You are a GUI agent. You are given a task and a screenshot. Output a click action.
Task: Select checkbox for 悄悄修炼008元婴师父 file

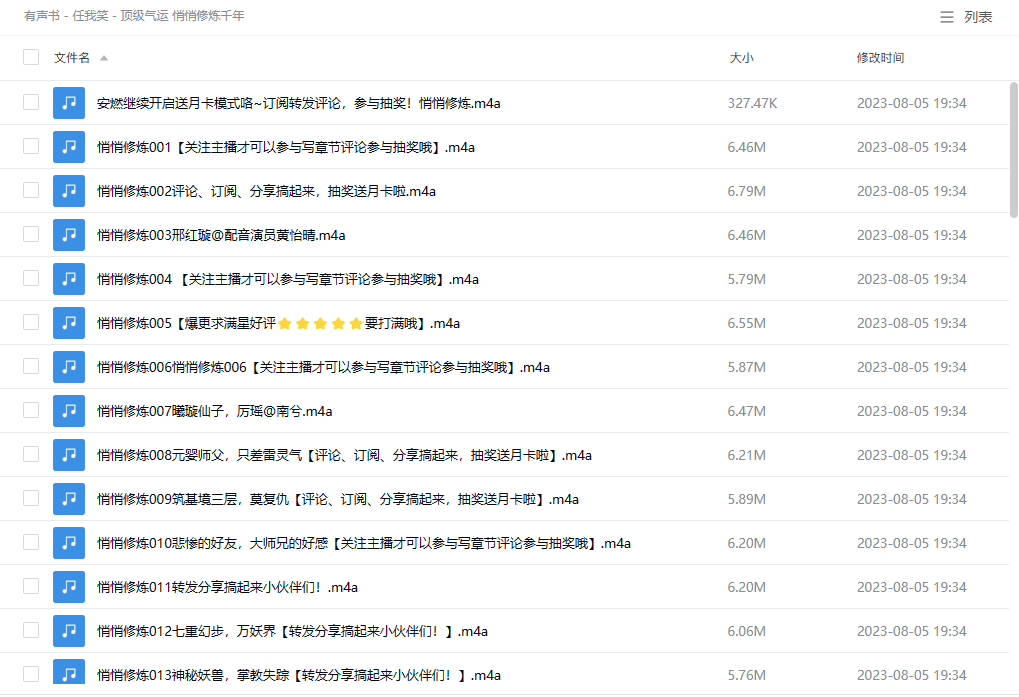coord(31,454)
